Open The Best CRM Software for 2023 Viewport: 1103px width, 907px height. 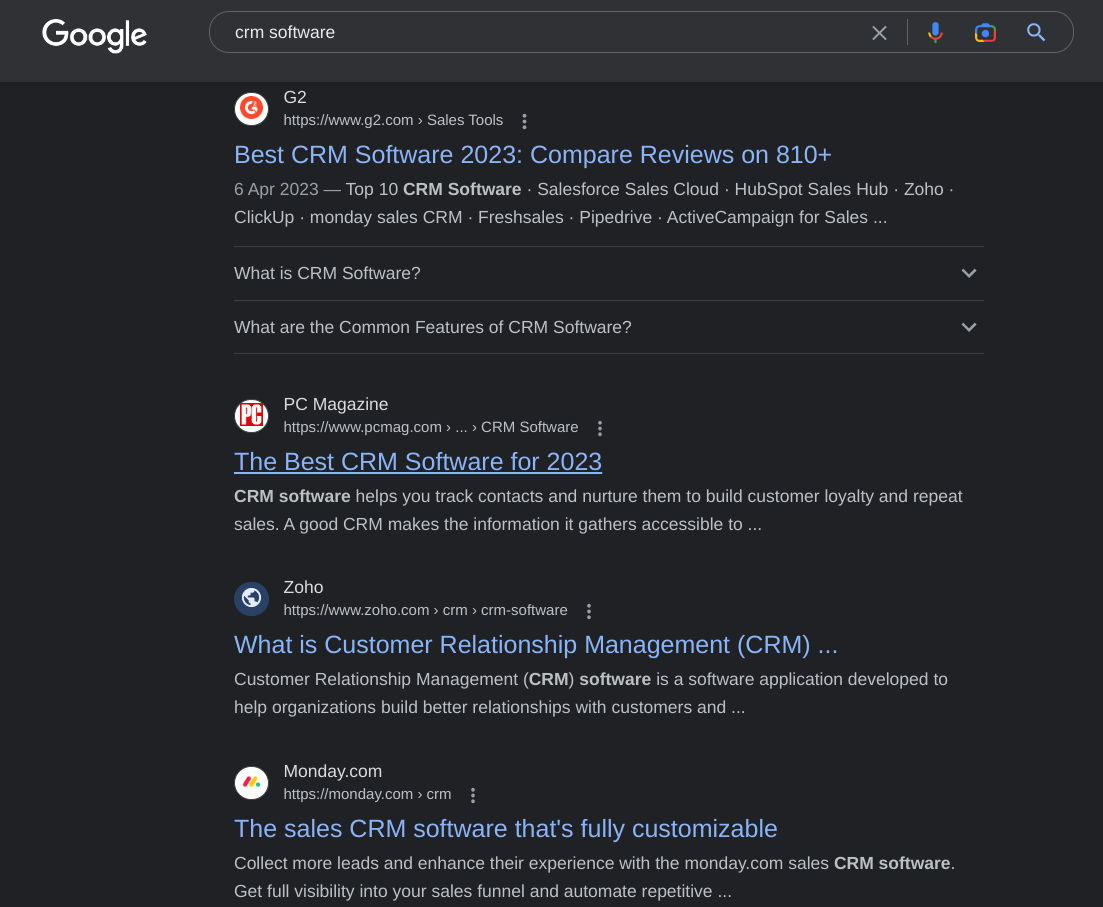pyautogui.click(x=418, y=462)
